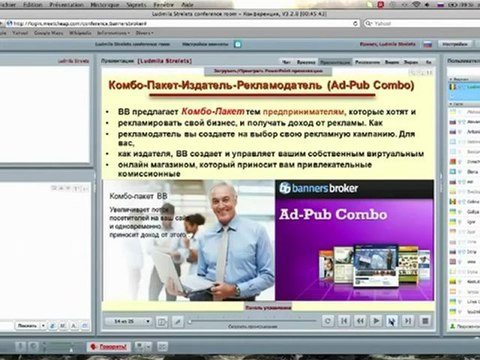This screenshot has width=480, height=360.
Task: Switch to the Drawing tab
Action: coord(367,62)
